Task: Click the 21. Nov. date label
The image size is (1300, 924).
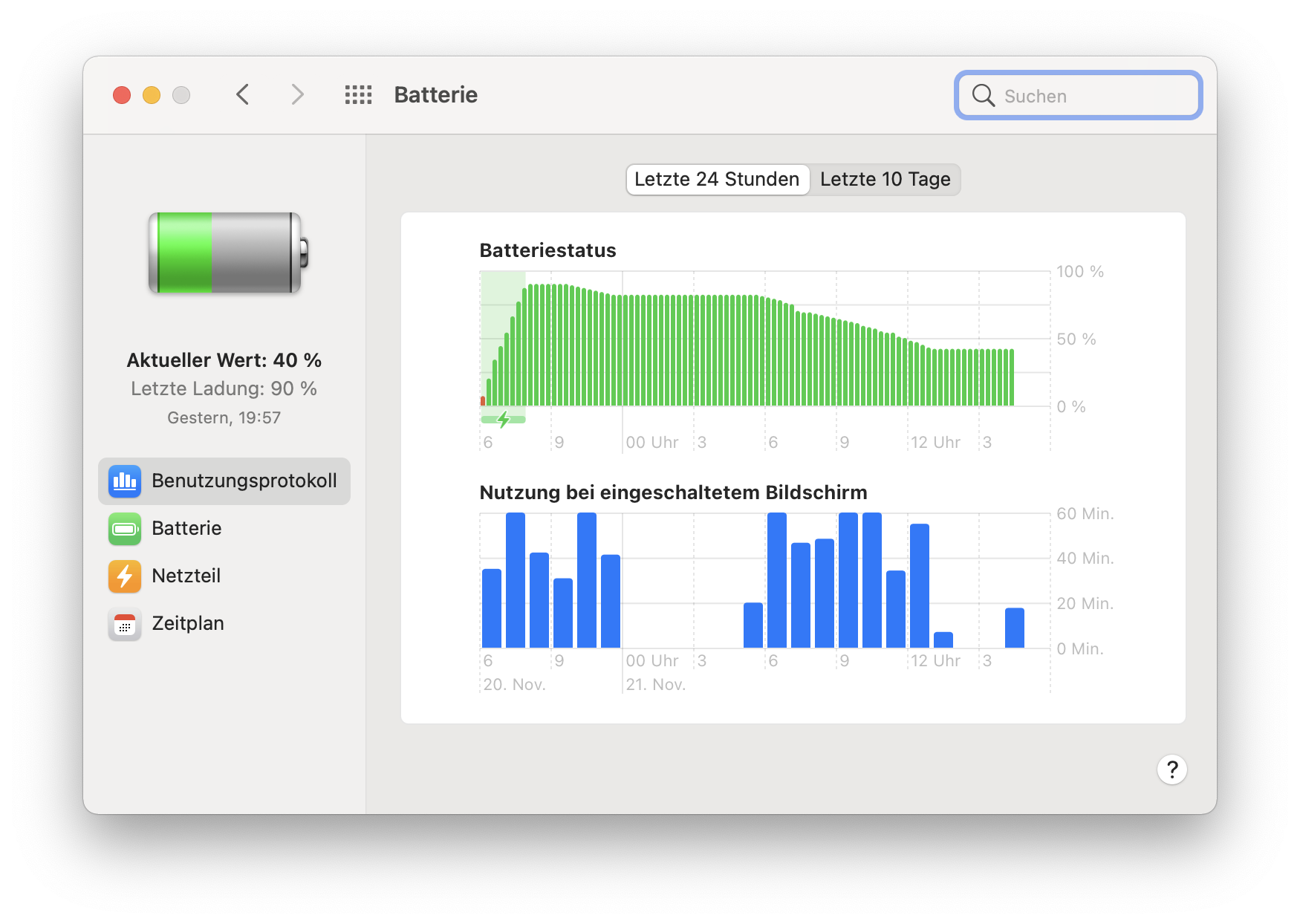Action: [x=656, y=685]
